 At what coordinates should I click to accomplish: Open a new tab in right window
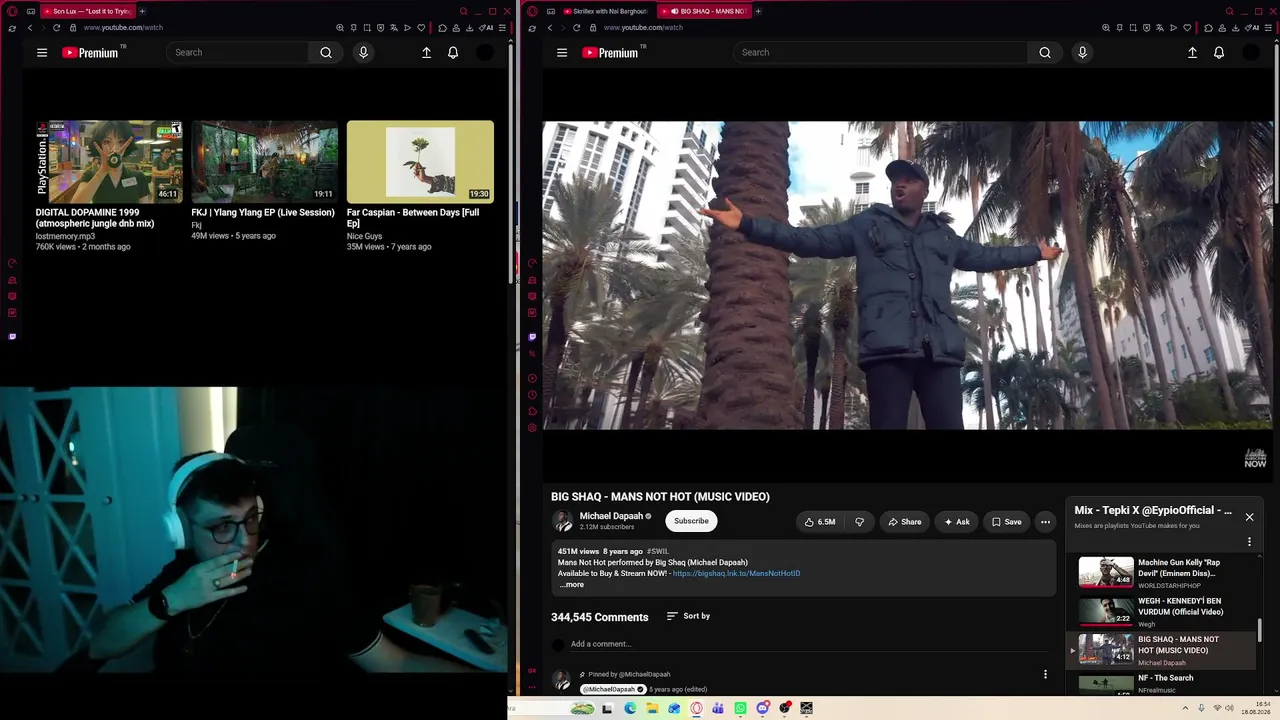point(758,11)
